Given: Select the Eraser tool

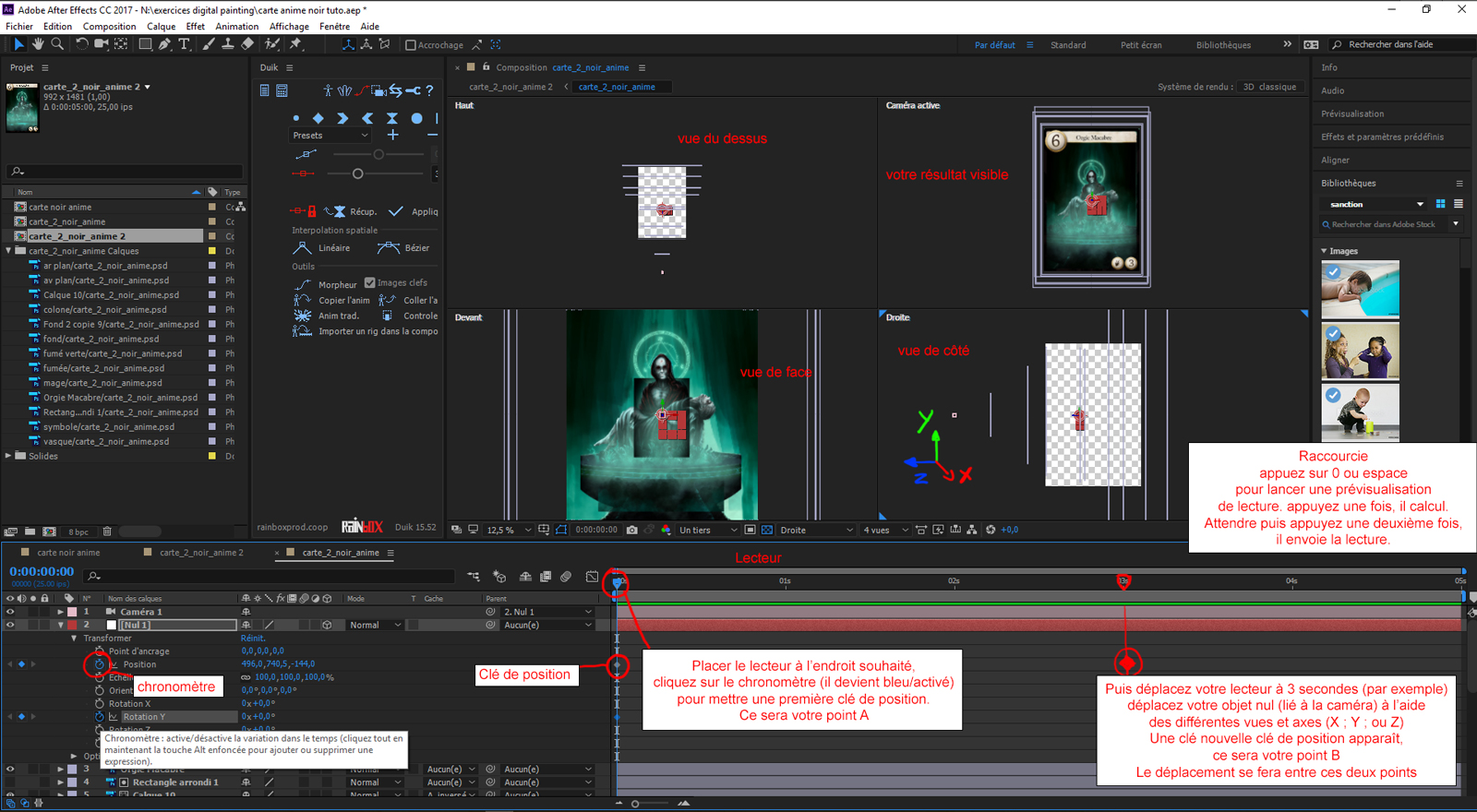Looking at the screenshot, I should coord(247,44).
